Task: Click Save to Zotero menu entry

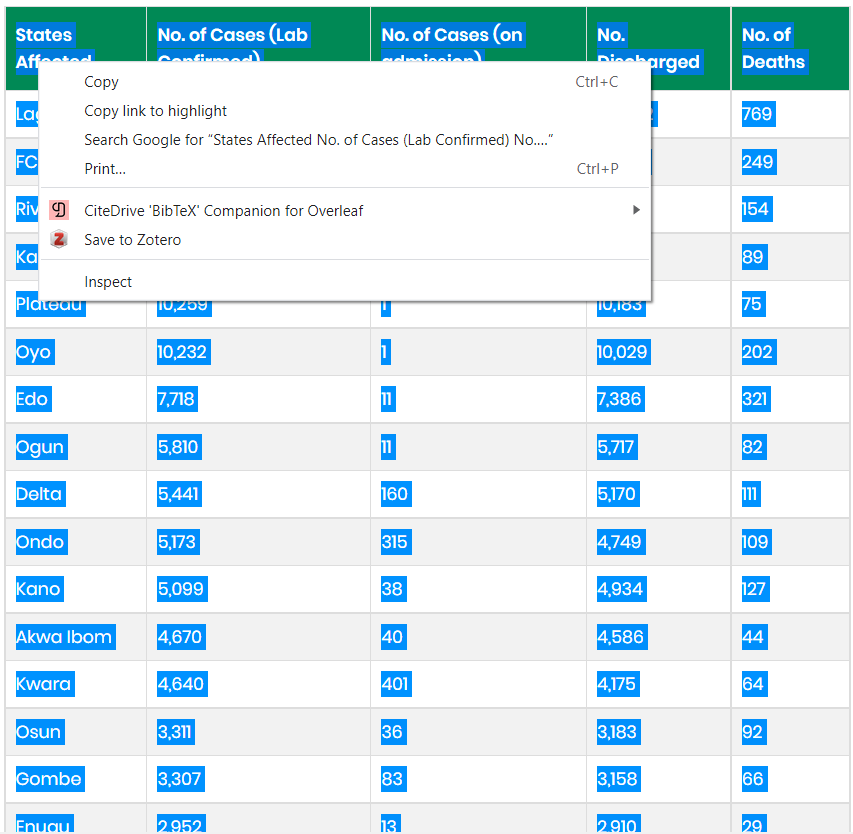Action: (x=132, y=240)
